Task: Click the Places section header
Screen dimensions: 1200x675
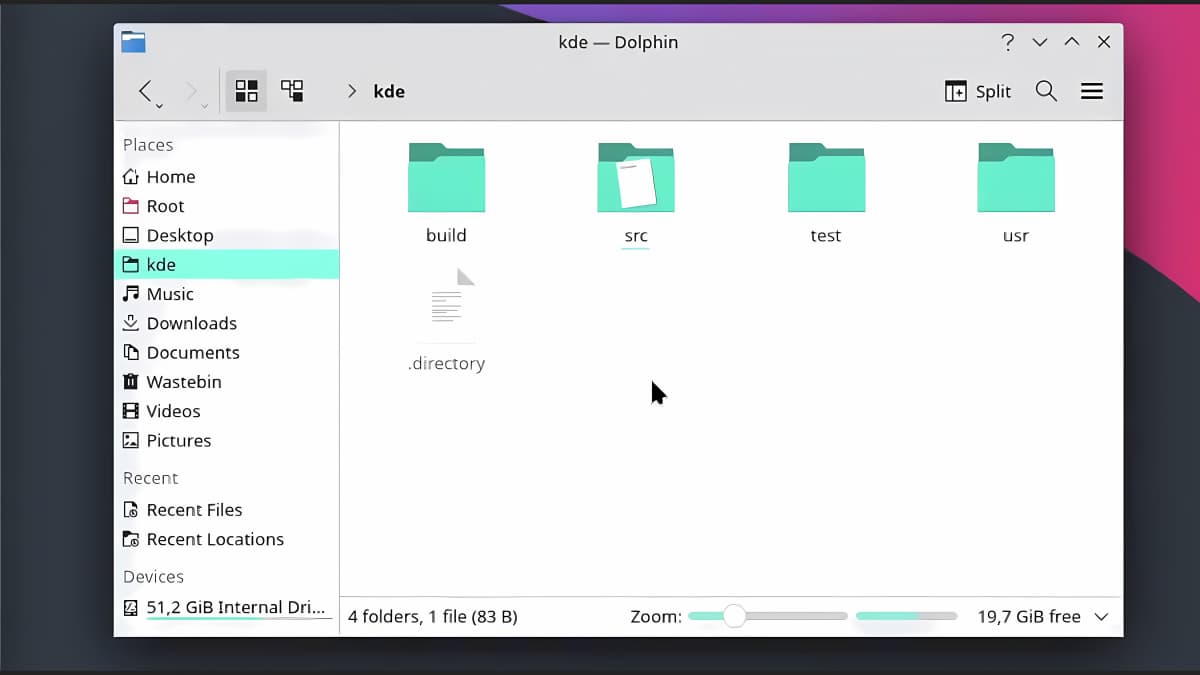Action: (x=148, y=145)
